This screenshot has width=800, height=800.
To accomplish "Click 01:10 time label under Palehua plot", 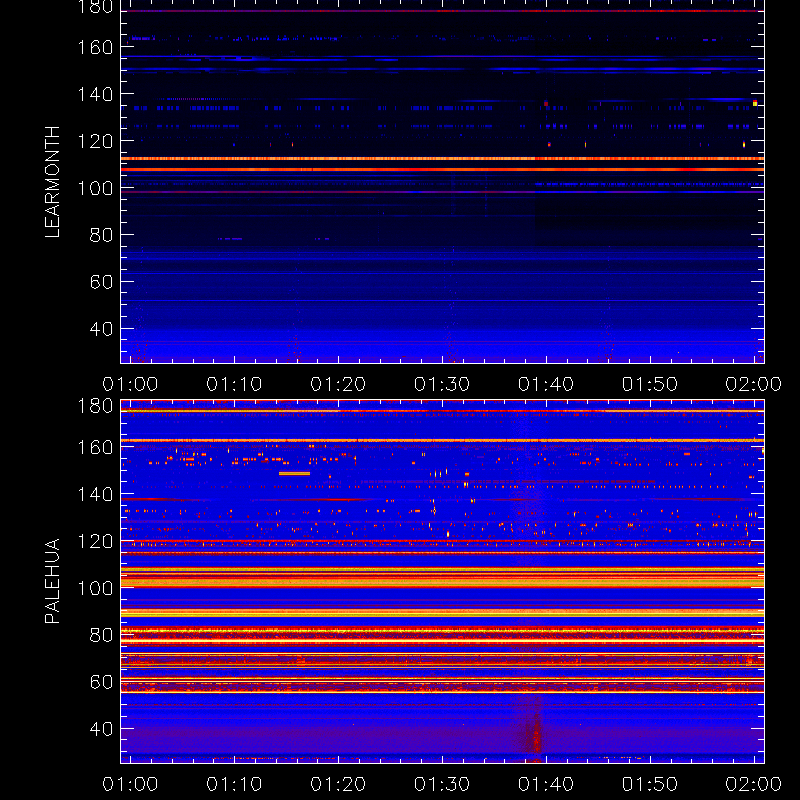I will 234,784.
